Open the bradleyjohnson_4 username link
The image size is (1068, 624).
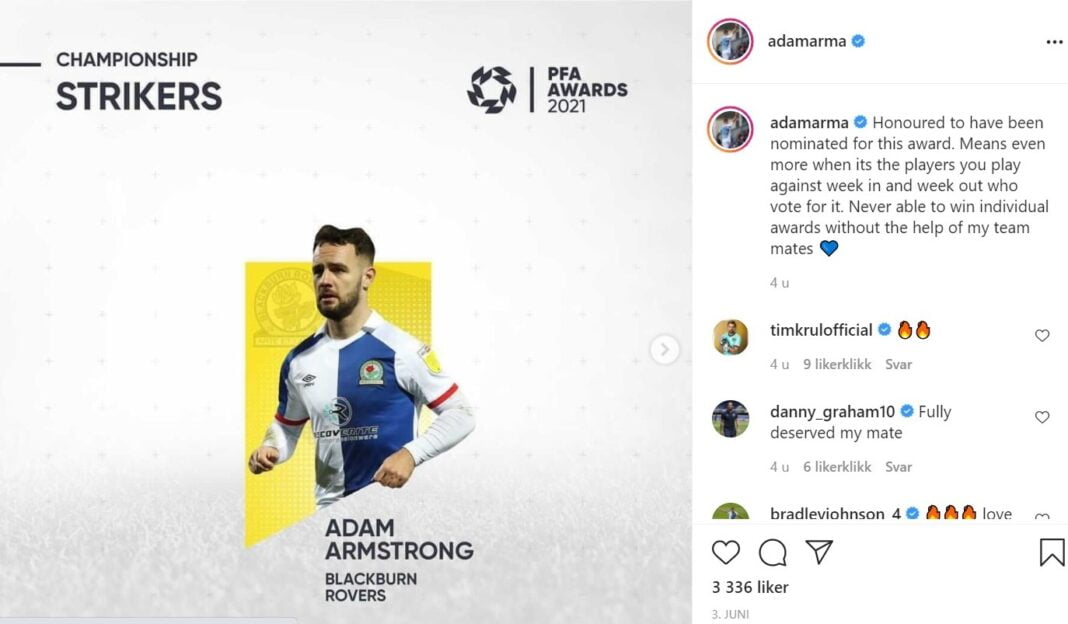click(x=835, y=513)
